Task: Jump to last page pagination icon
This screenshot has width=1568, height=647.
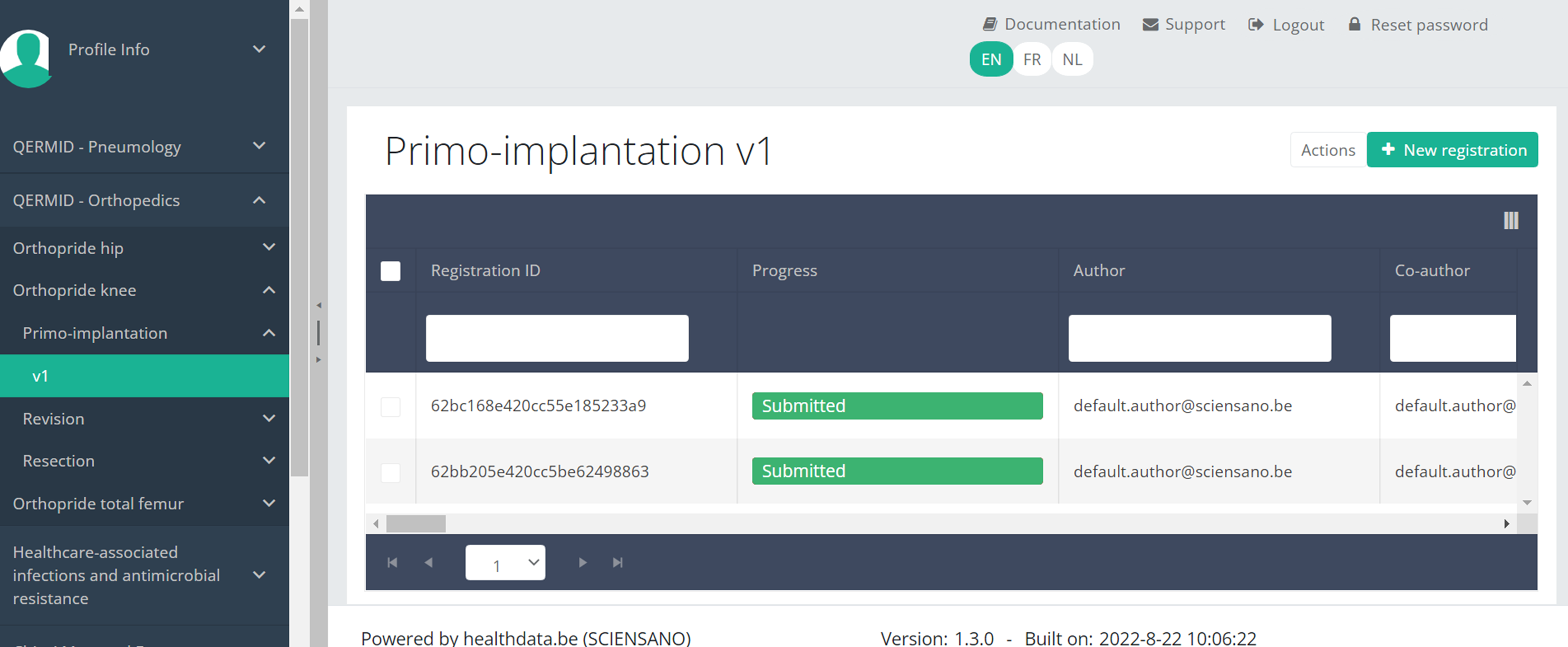Action: (x=617, y=563)
